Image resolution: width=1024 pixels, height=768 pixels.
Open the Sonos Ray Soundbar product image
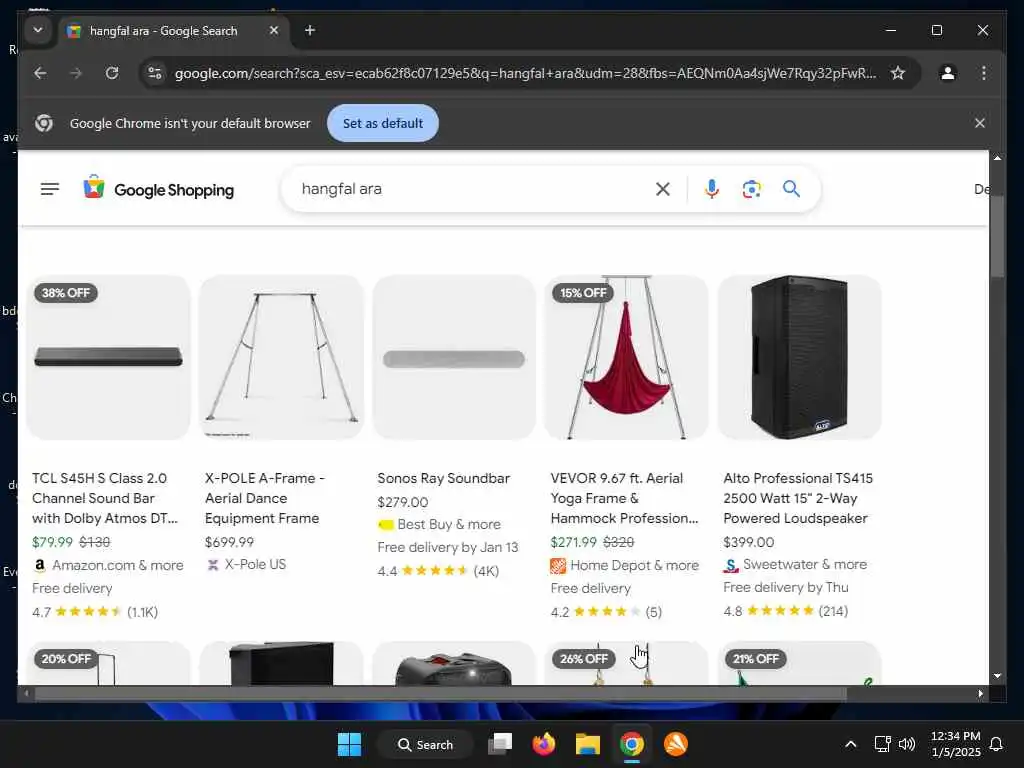tap(454, 357)
